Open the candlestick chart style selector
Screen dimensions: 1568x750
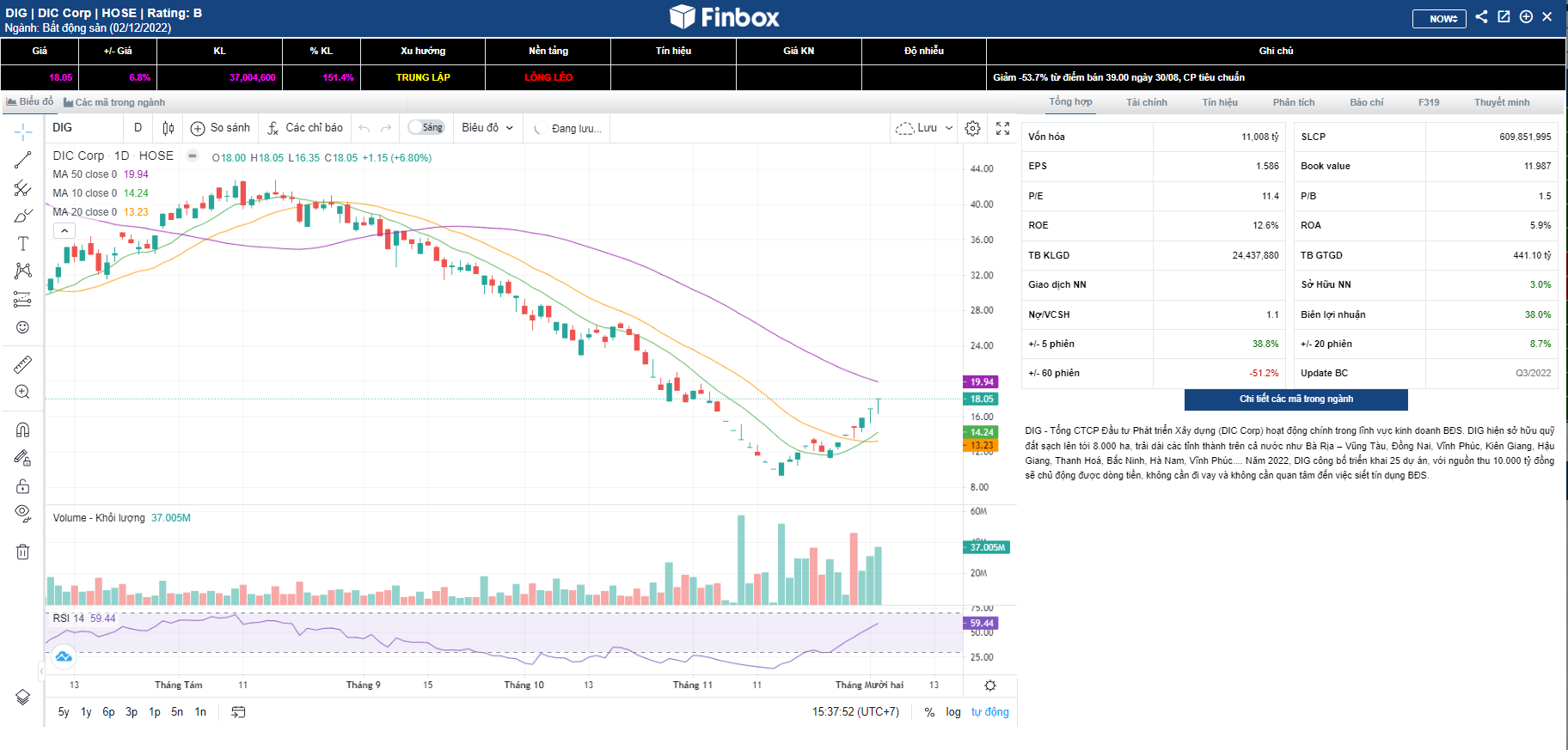168,128
